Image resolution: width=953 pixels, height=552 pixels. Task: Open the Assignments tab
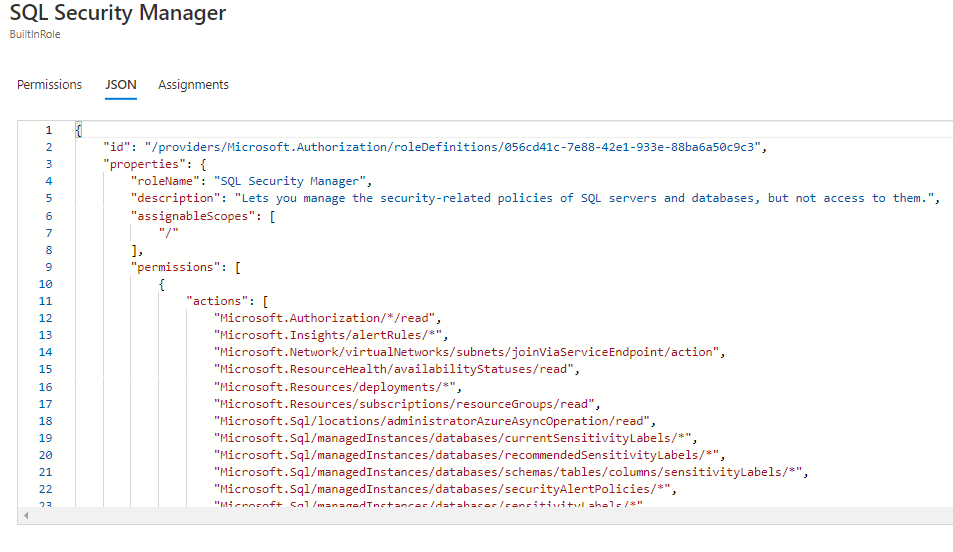tap(193, 85)
